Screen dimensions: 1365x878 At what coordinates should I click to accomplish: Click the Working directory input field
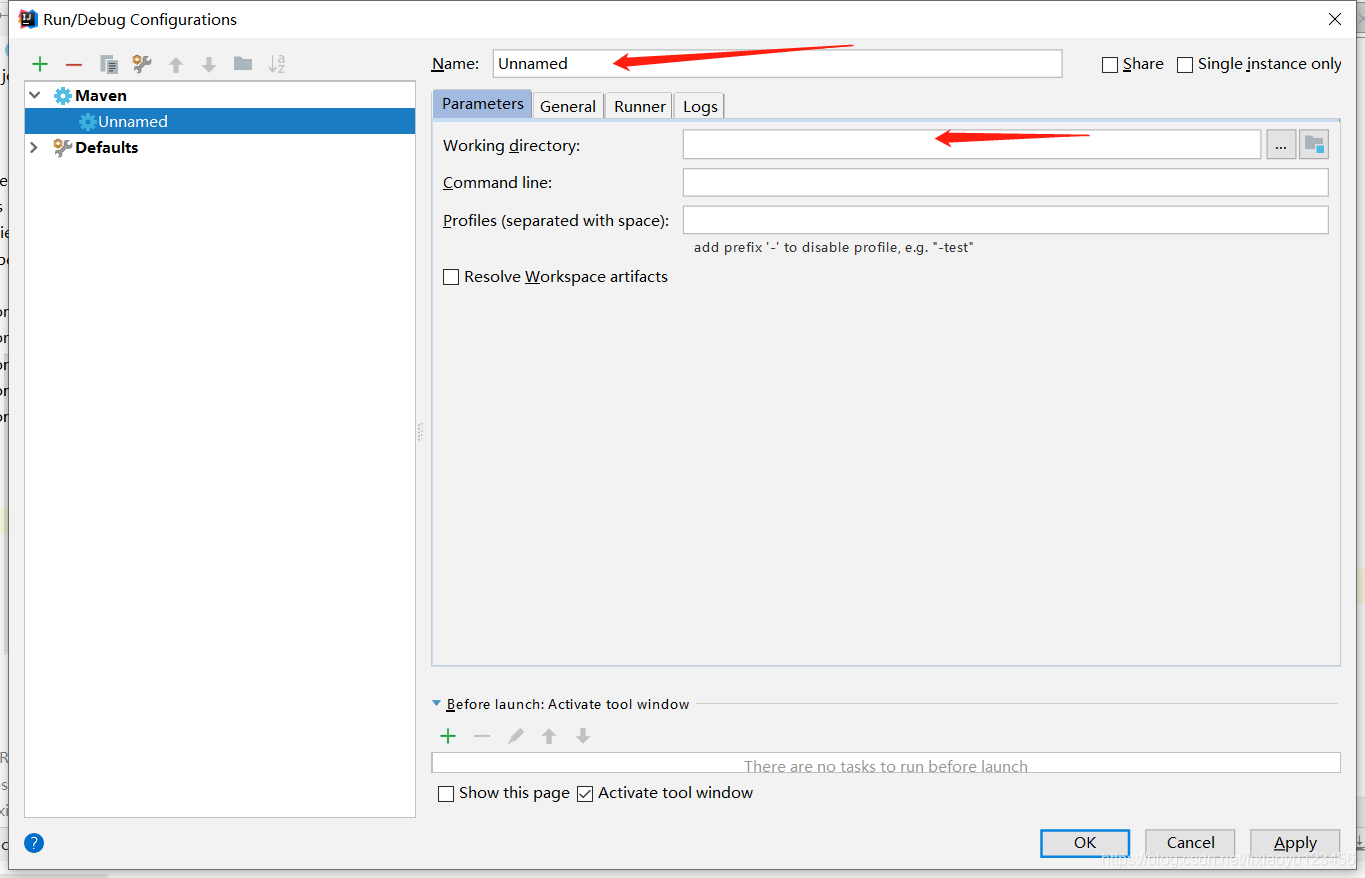[972, 145]
